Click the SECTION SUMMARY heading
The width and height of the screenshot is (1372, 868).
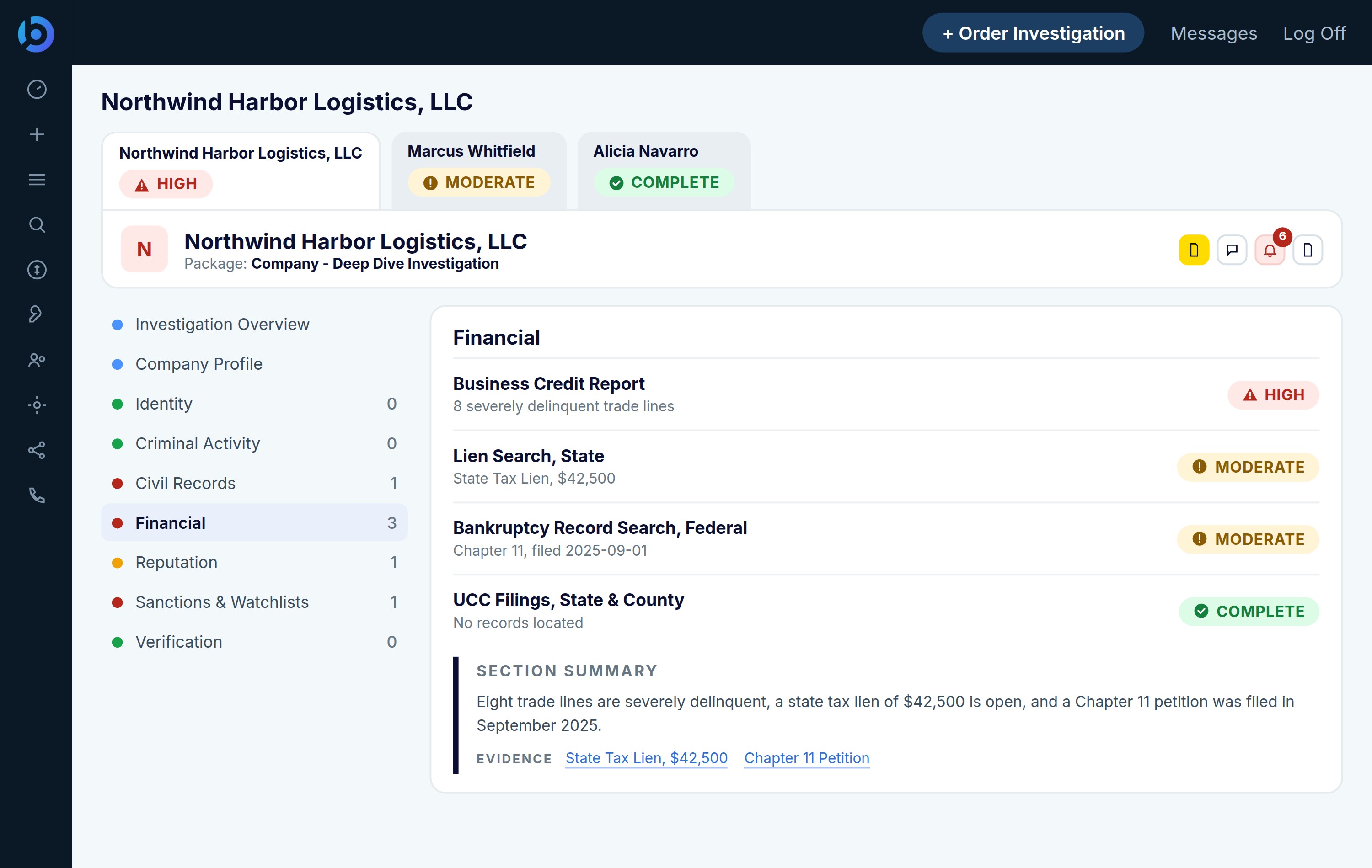(x=567, y=671)
